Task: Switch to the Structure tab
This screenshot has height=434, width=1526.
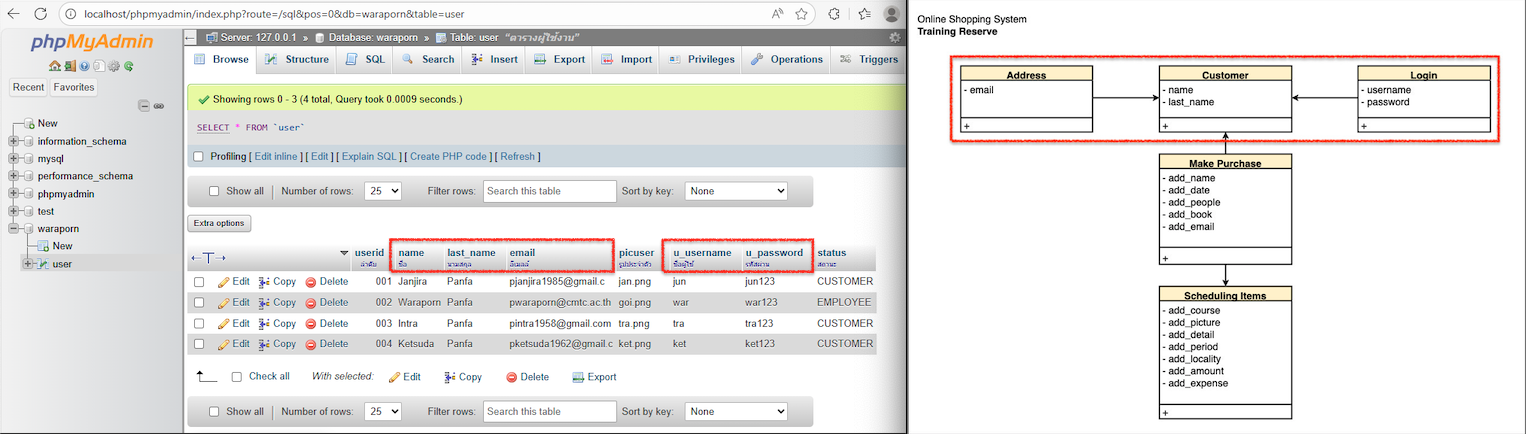Action: point(296,59)
